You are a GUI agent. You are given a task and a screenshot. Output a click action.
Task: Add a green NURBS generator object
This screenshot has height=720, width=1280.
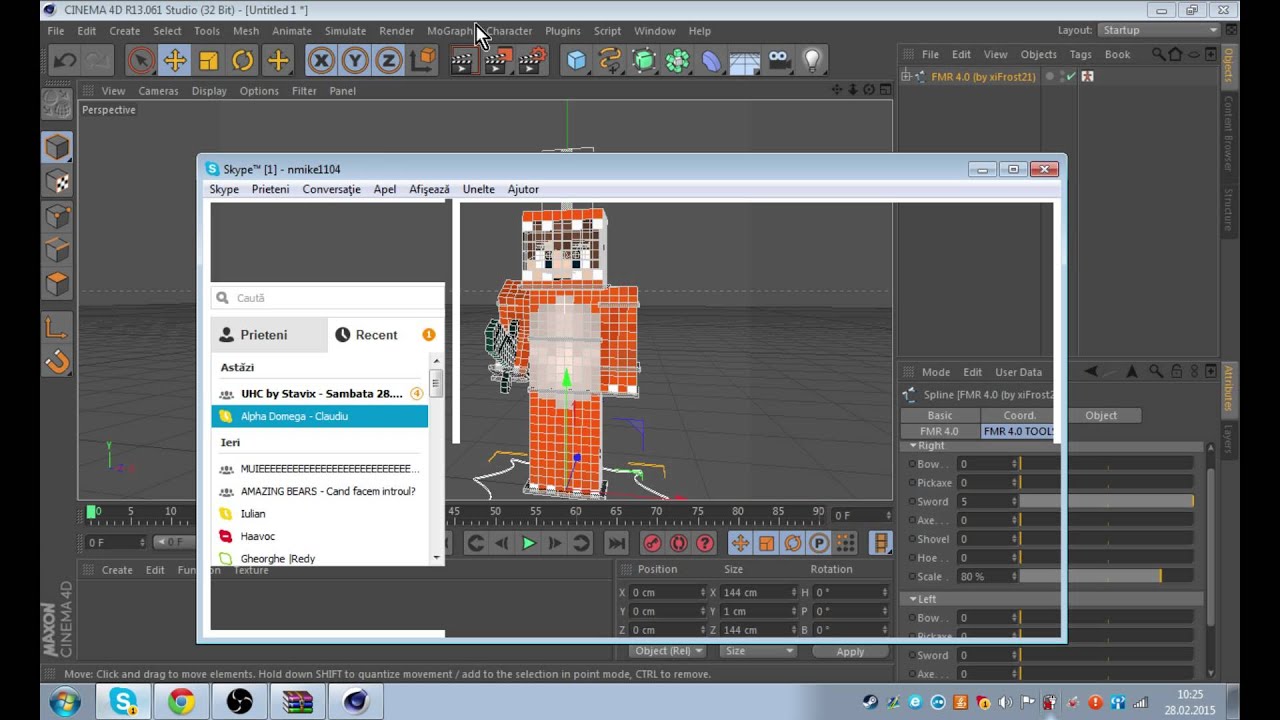pyautogui.click(x=644, y=61)
